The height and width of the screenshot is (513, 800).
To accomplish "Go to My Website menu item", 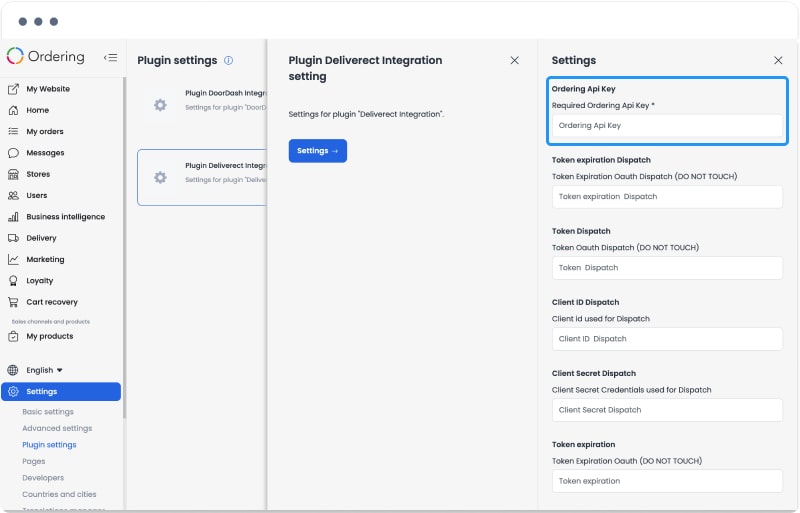I will coord(48,89).
